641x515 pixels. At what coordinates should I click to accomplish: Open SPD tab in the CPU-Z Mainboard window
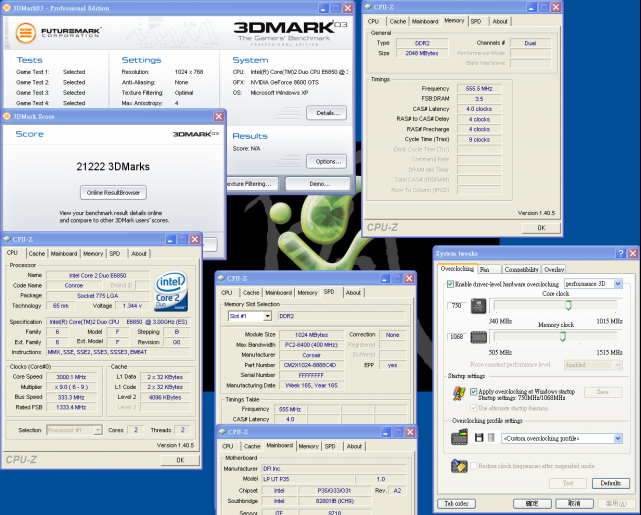pyautogui.click(x=330, y=446)
